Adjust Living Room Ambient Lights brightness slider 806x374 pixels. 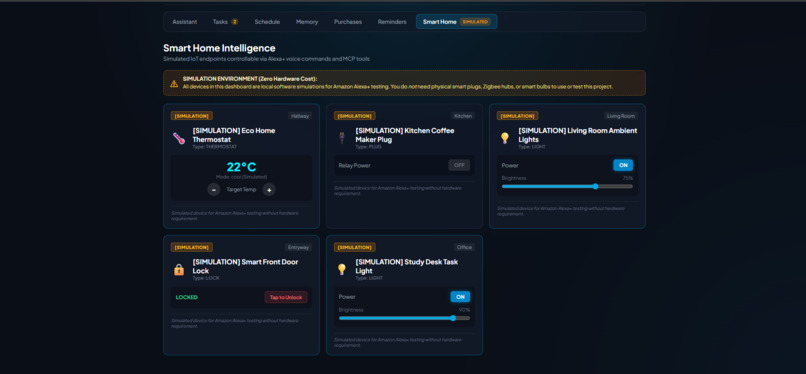click(567, 186)
